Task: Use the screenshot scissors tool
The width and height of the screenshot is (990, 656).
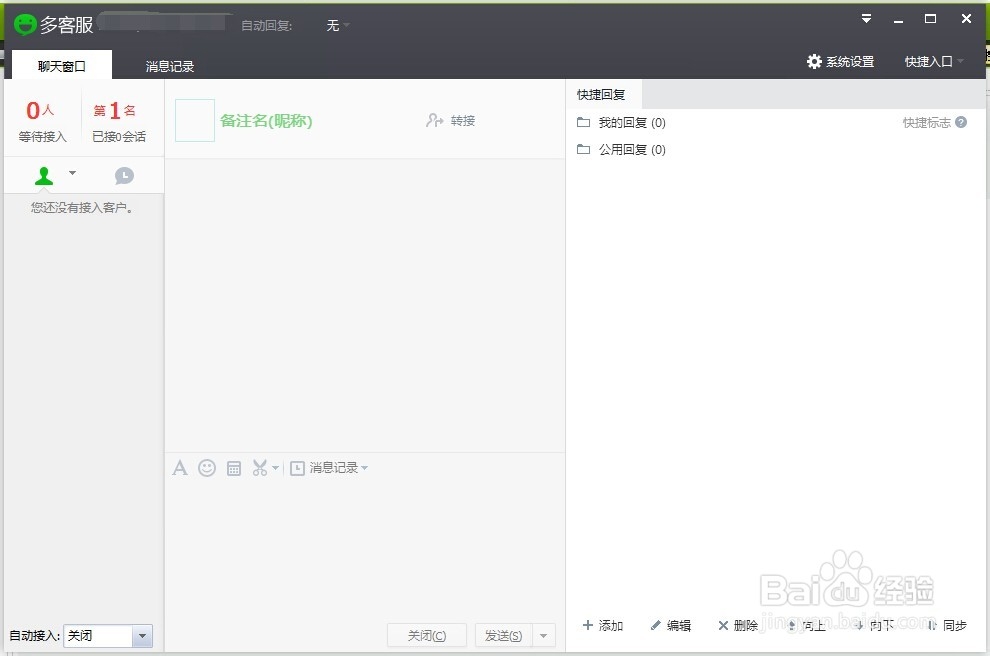Action: (x=261, y=467)
